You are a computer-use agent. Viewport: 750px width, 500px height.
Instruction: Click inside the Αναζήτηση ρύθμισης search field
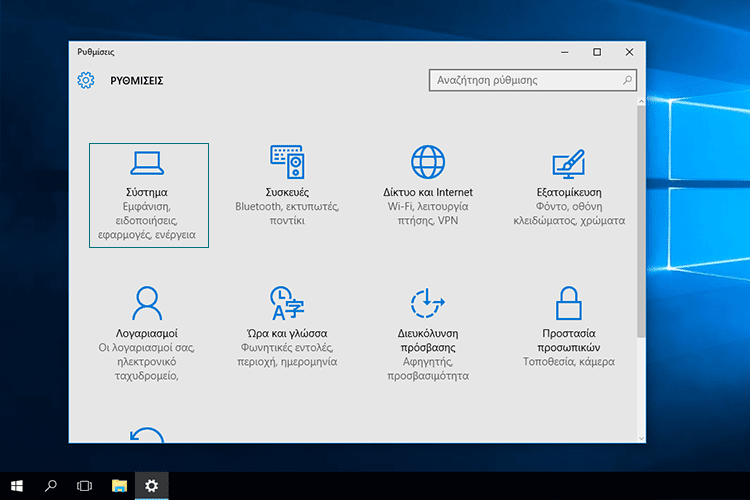click(533, 80)
